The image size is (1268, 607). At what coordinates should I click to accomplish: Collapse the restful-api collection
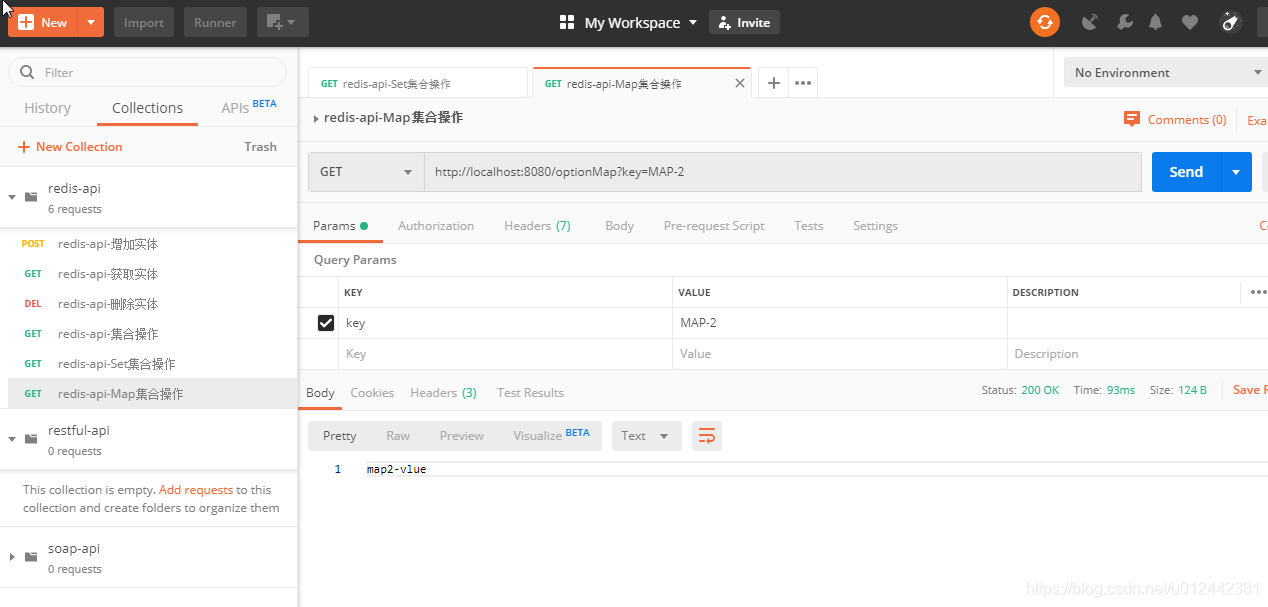point(12,439)
